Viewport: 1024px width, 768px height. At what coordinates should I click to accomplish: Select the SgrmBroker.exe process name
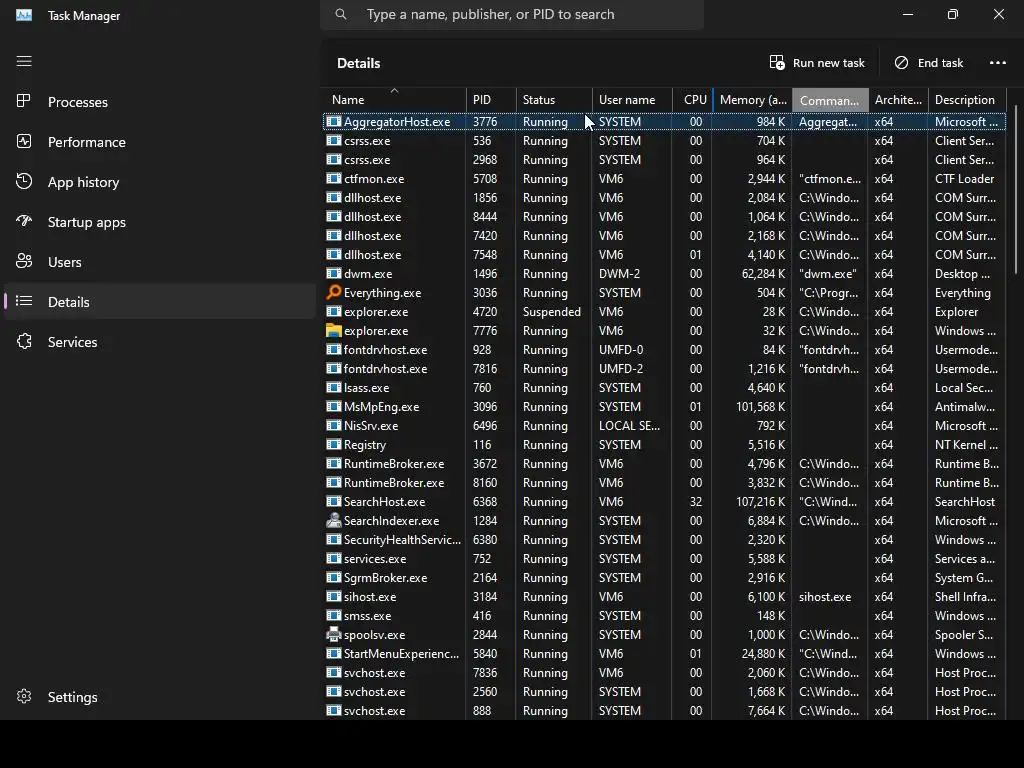385,577
